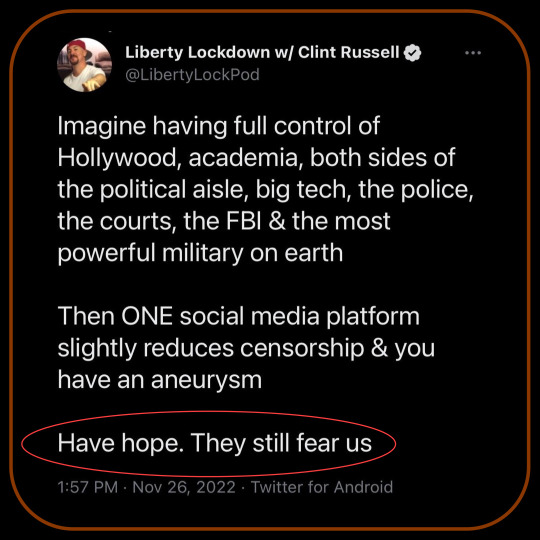Open the Twitter for Android source link
This screenshot has width=540, height=540.
click(322, 487)
